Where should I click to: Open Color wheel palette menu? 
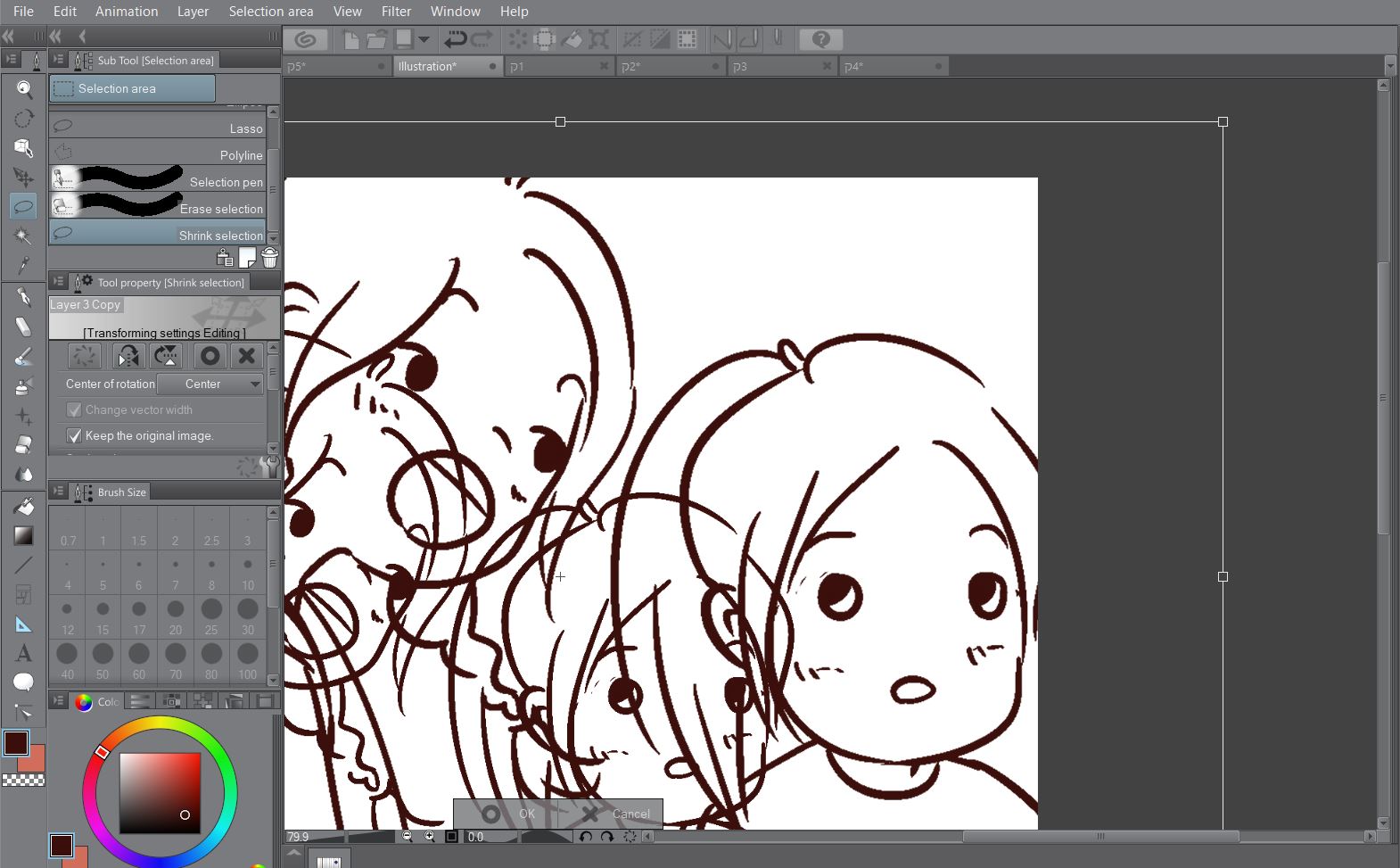(x=58, y=701)
